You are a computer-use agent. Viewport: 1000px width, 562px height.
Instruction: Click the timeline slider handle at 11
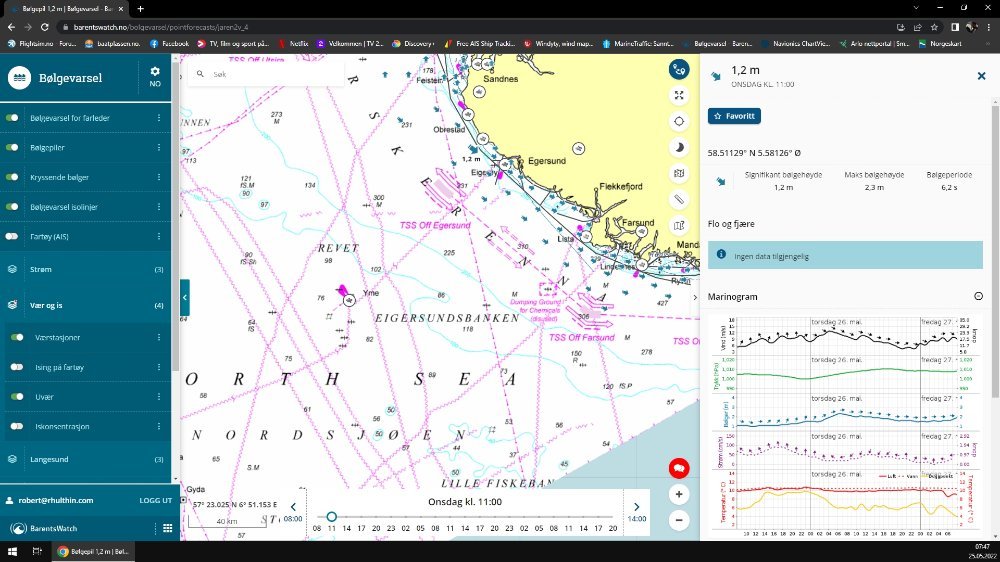[331, 517]
